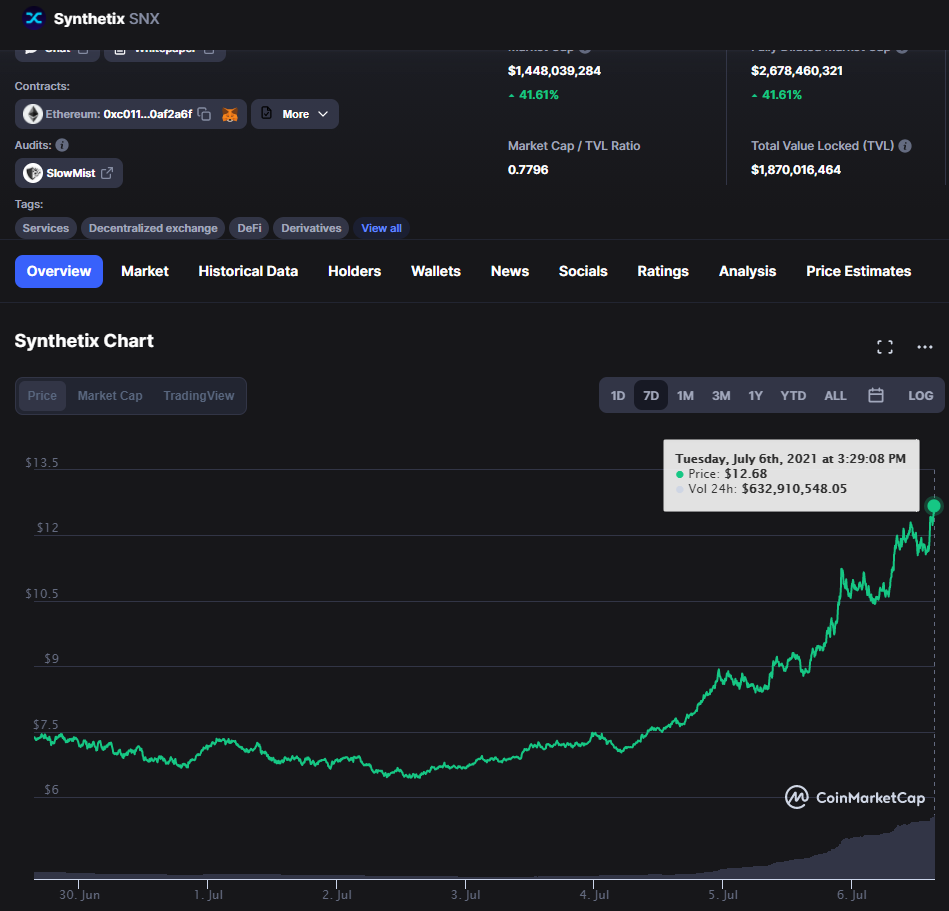Screen dimensions: 949x911
Task: Click the volume bars under the chart
Action: coord(880,852)
